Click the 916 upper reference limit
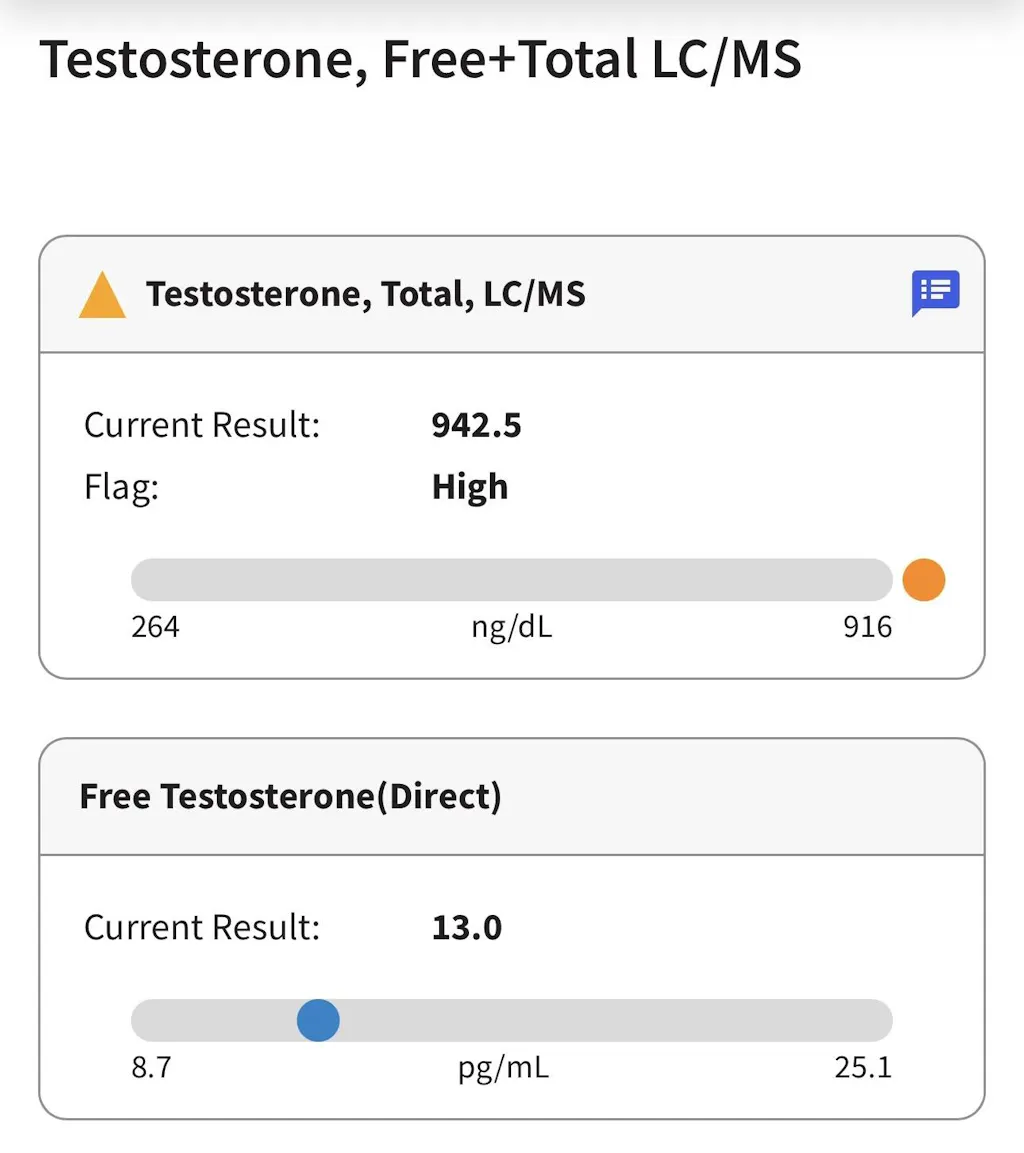 pos(867,627)
